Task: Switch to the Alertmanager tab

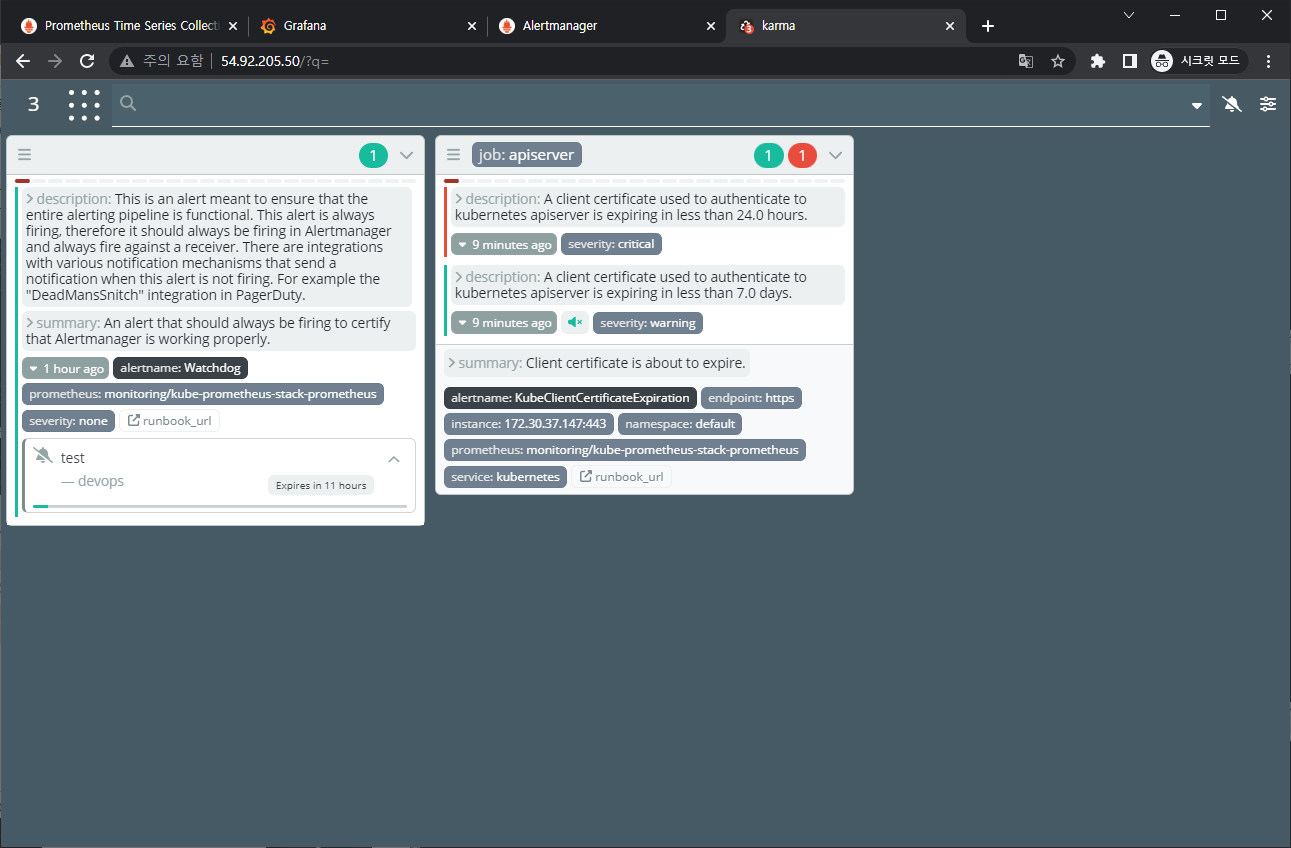Action: point(605,26)
